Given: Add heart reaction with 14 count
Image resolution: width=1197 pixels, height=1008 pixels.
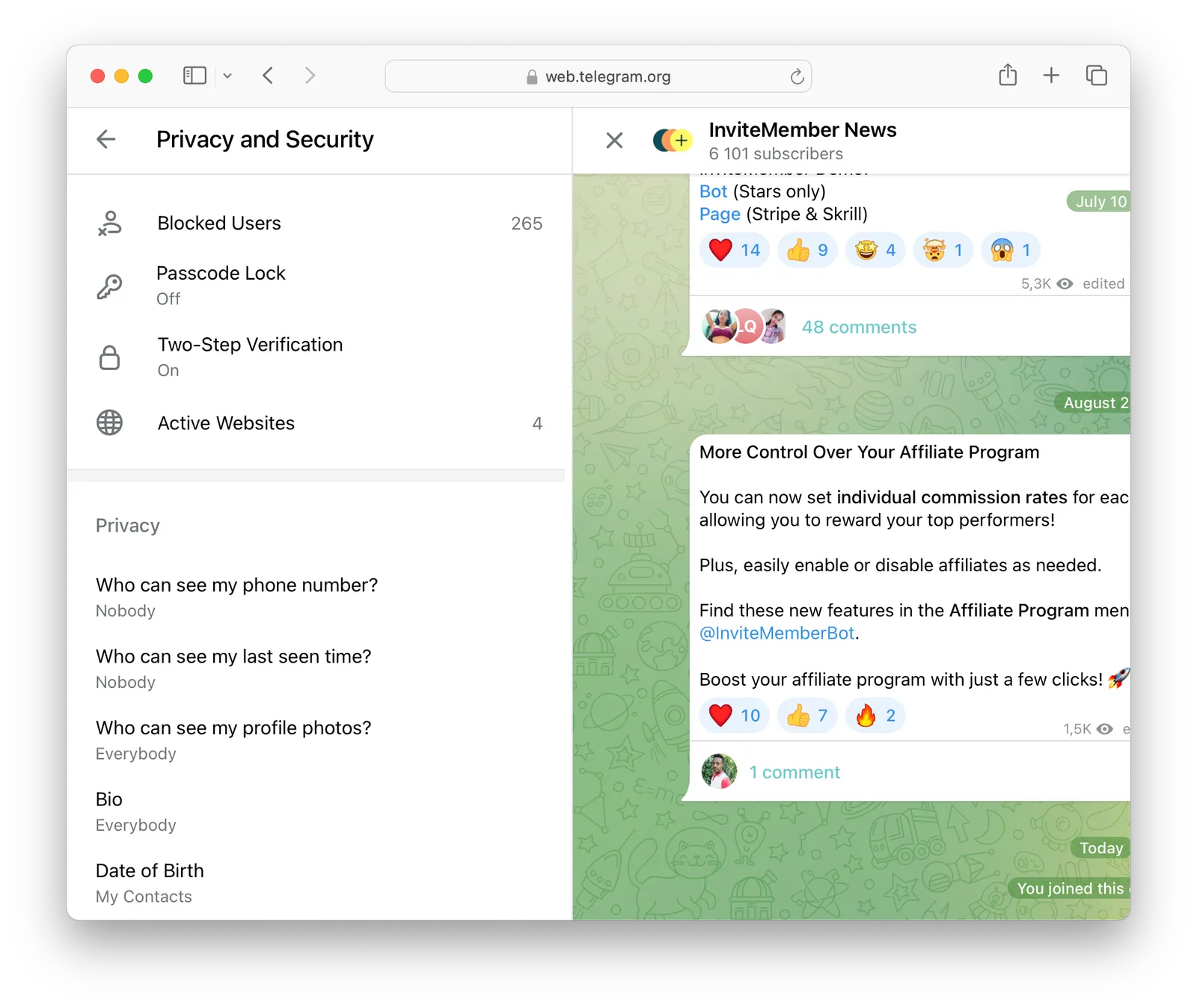Looking at the screenshot, I should point(735,250).
